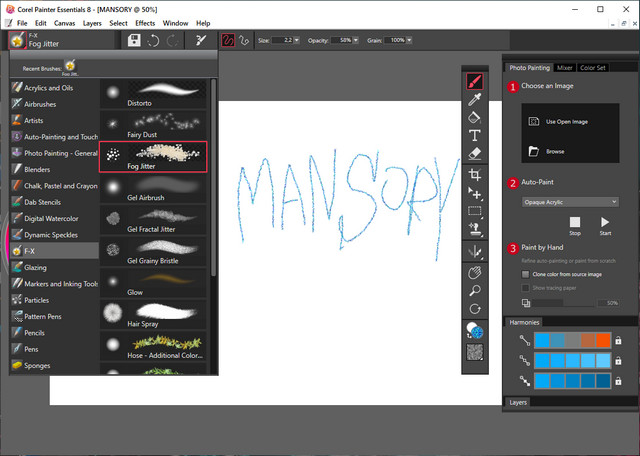Lock the first harmony color row
The height and width of the screenshot is (456, 640).
click(x=618, y=341)
